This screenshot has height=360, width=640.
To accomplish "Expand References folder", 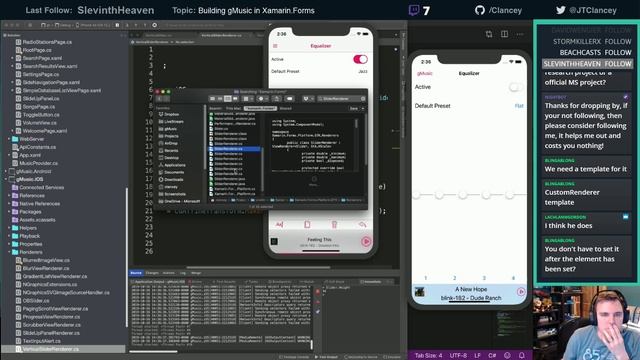I will click(9, 196).
